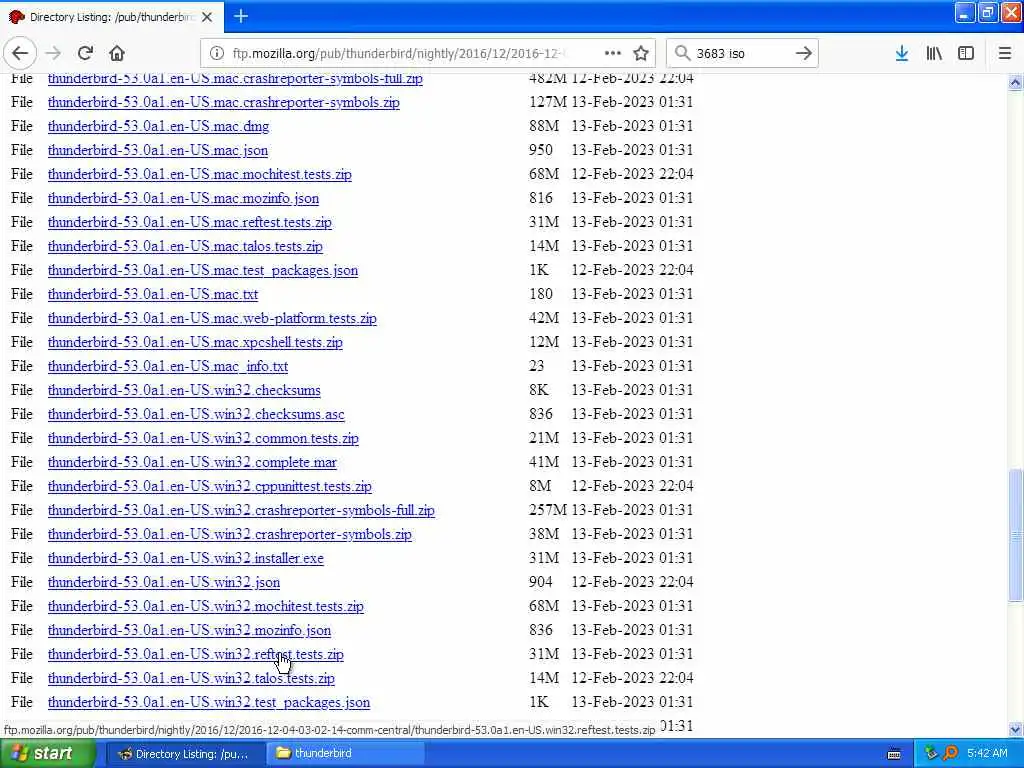
Task: Click the scrollbar up arrow
Action: (1015, 82)
